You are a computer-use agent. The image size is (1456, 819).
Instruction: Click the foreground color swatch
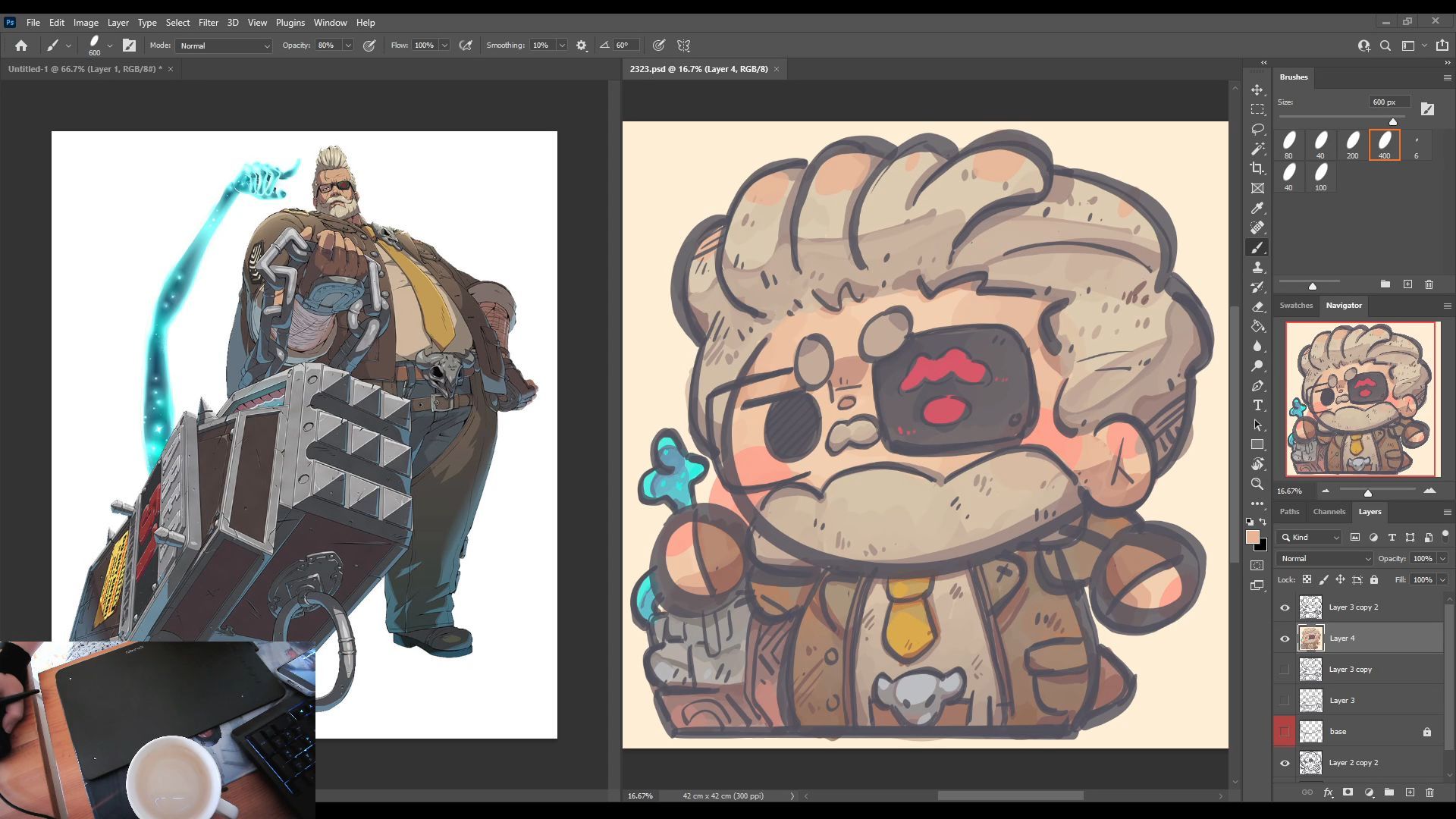(1253, 537)
